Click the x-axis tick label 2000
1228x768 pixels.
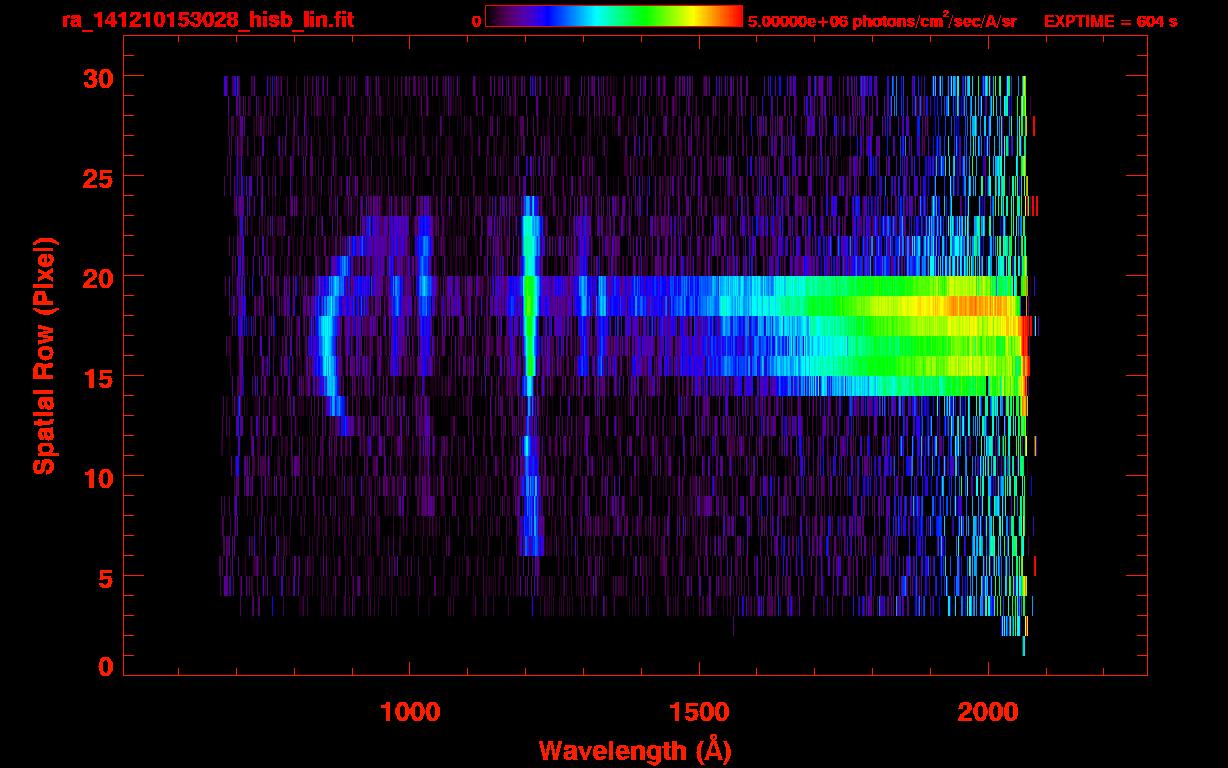pos(988,712)
